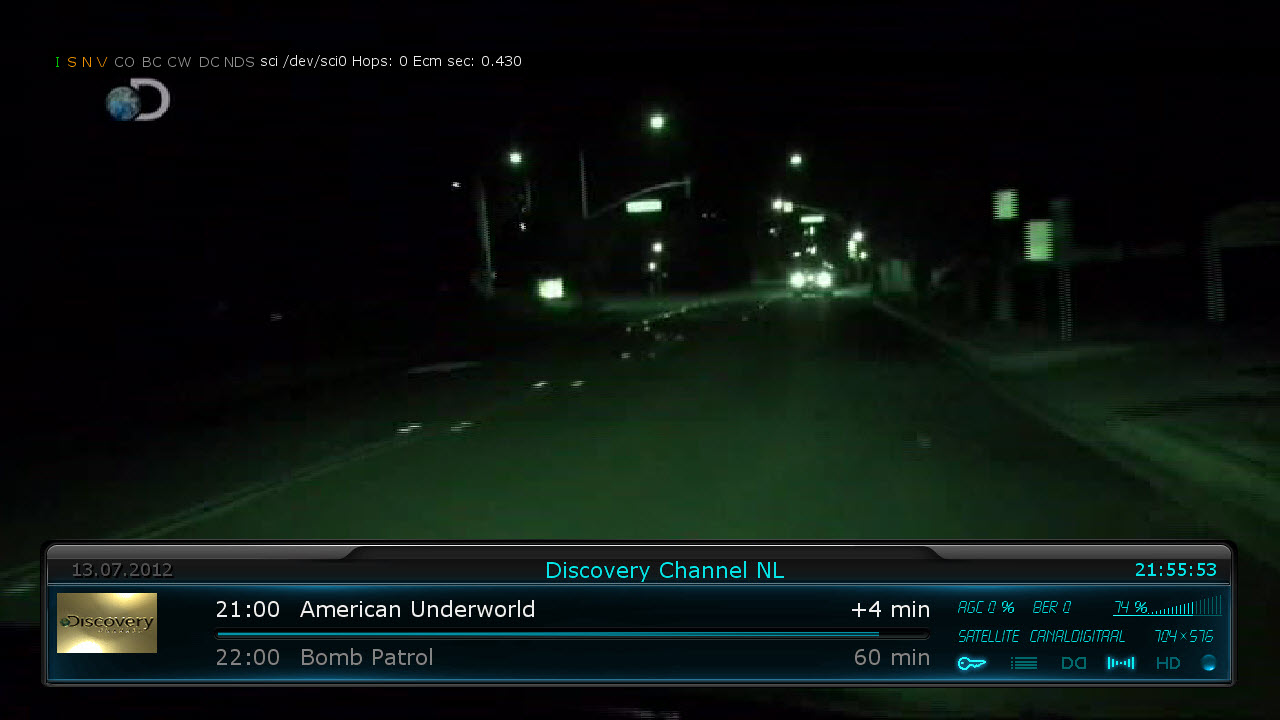Click the 13.07.2012 date label
Screen dimensions: 1280x720
pyautogui.click(x=122, y=570)
